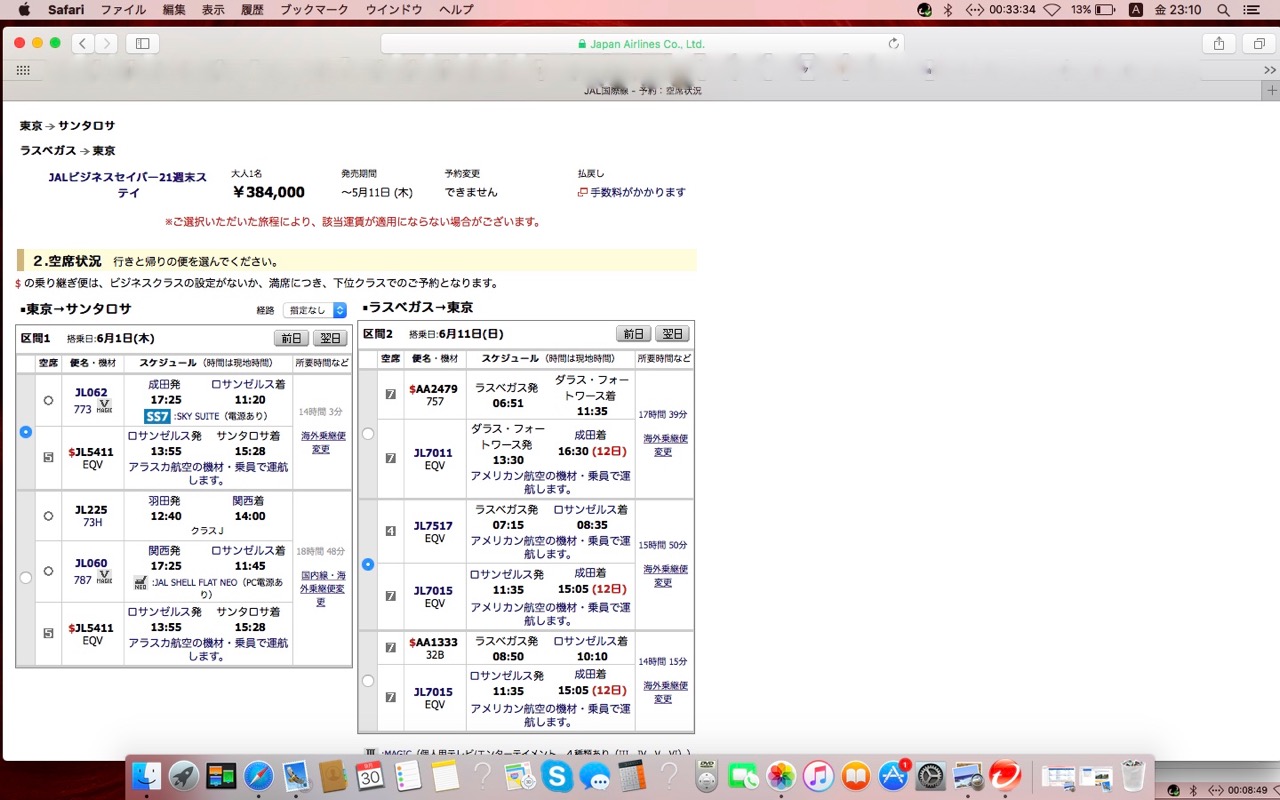The height and width of the screenshot is (800, 1280).
Task: Select the JL225, JL060, JL5411 outbound itinerary
Action: [26, 577]
